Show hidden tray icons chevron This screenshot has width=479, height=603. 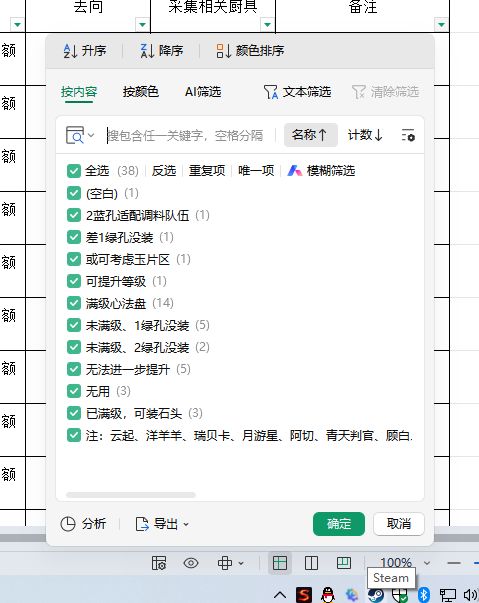tap(280, 595)
